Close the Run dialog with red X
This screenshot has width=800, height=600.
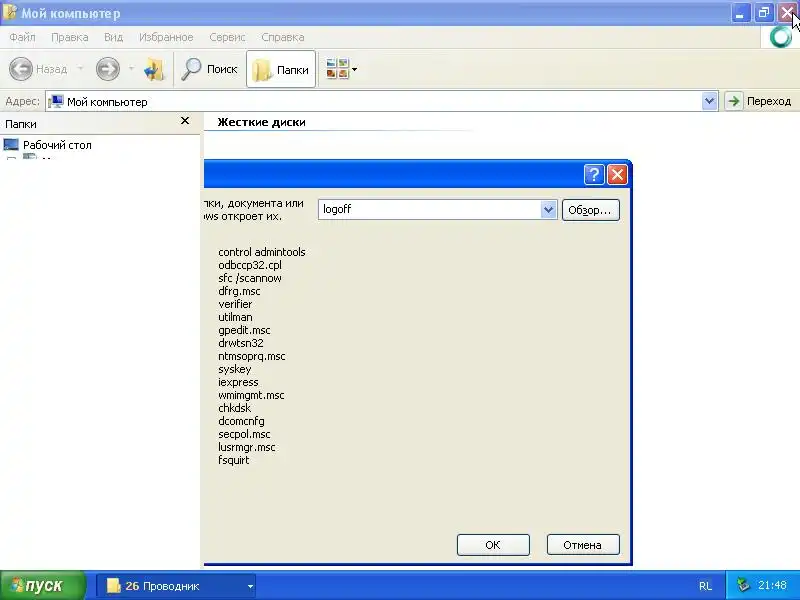tap(617, 174)
